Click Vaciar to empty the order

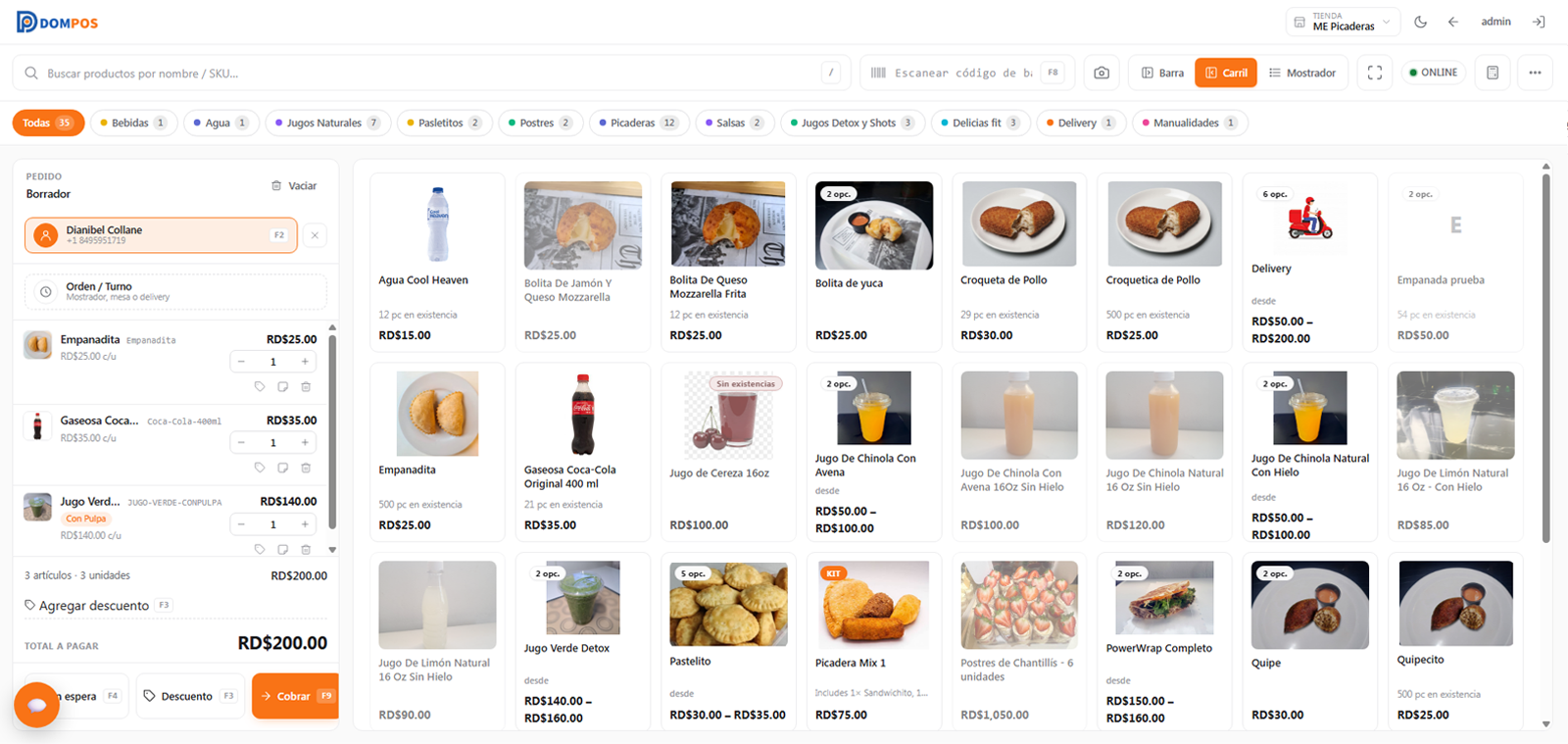(294, 185)
